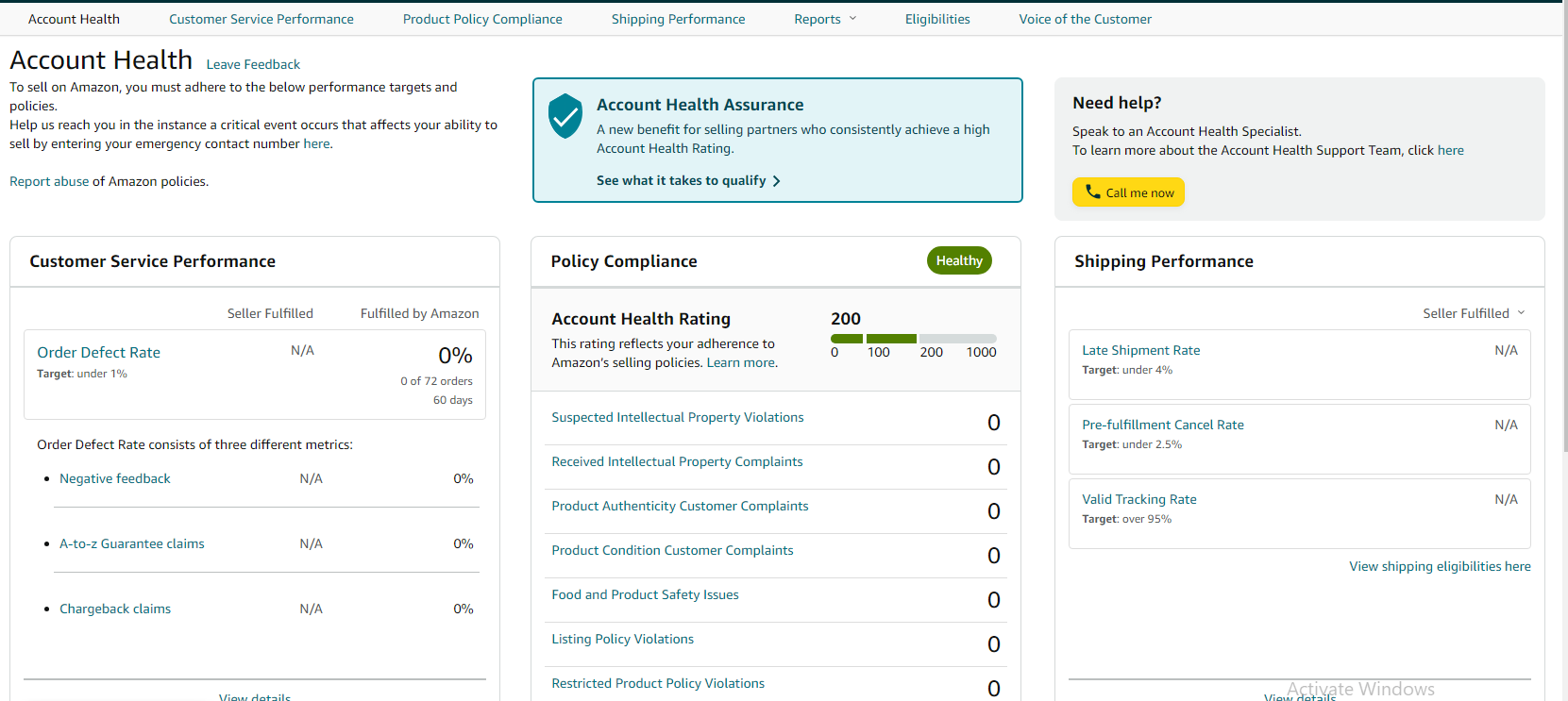Open Voice of the Customer tab
The image size is (1568, 701).
pos(1085,19)
